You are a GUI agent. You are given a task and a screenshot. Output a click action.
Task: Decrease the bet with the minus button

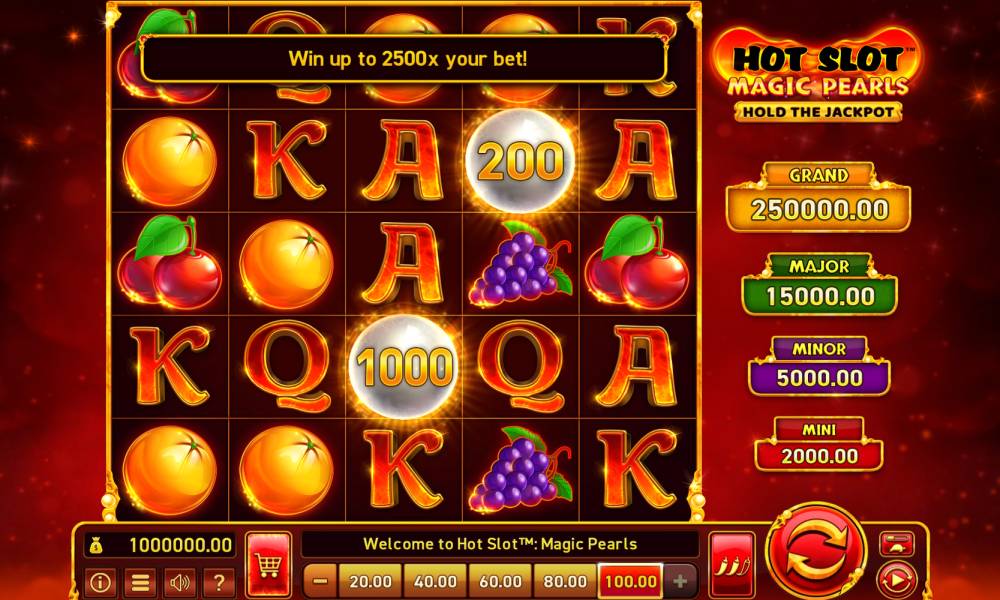point(321,581)
